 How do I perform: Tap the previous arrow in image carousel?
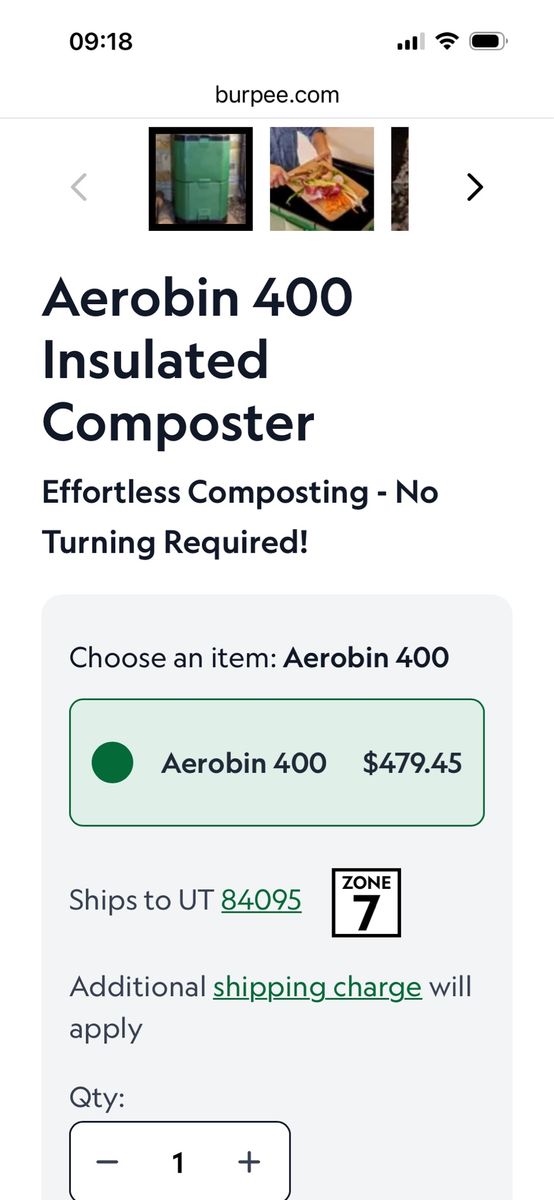[79, 187]
